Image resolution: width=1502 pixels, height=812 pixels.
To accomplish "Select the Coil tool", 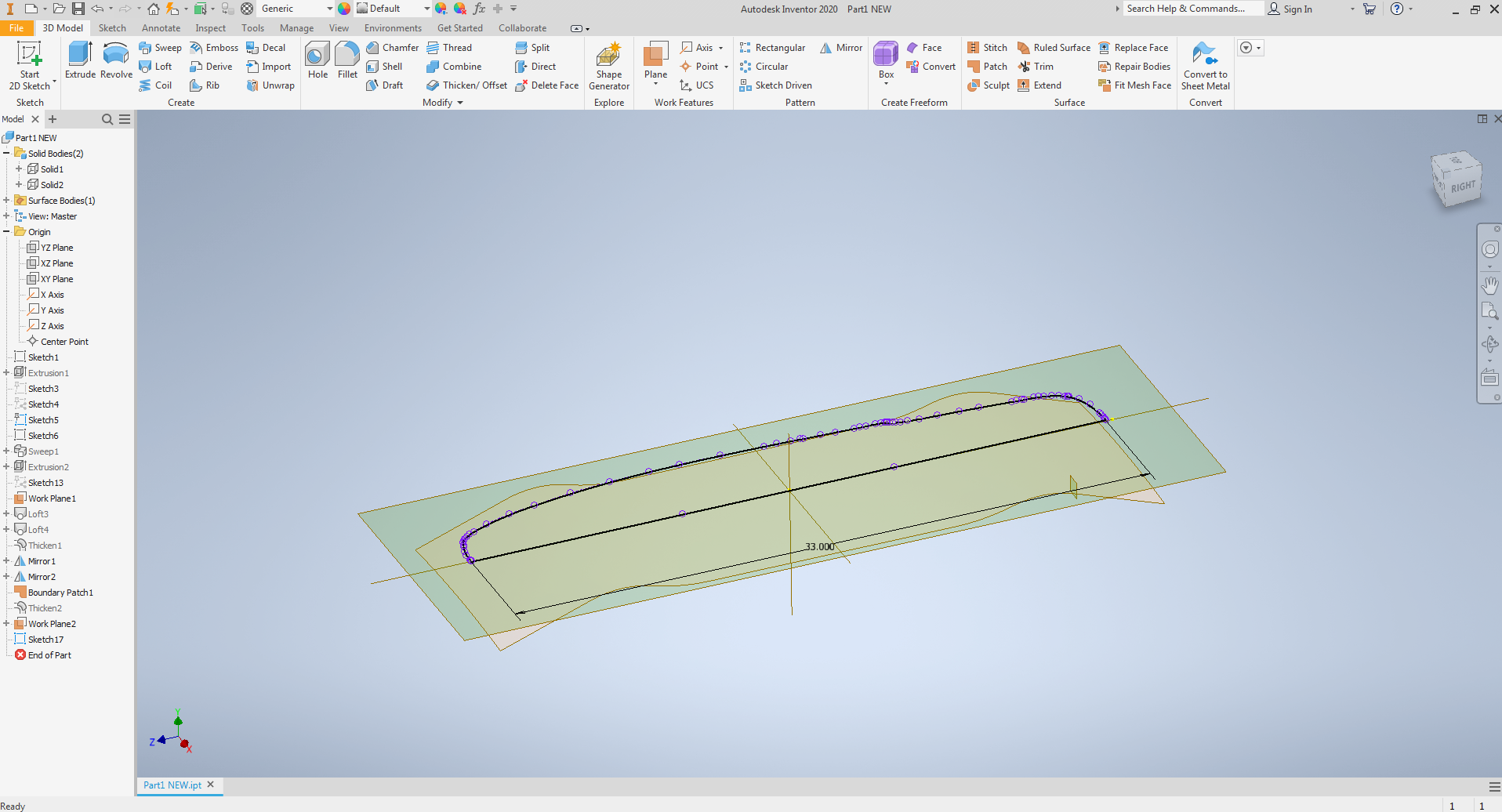I will click(156, 85).
